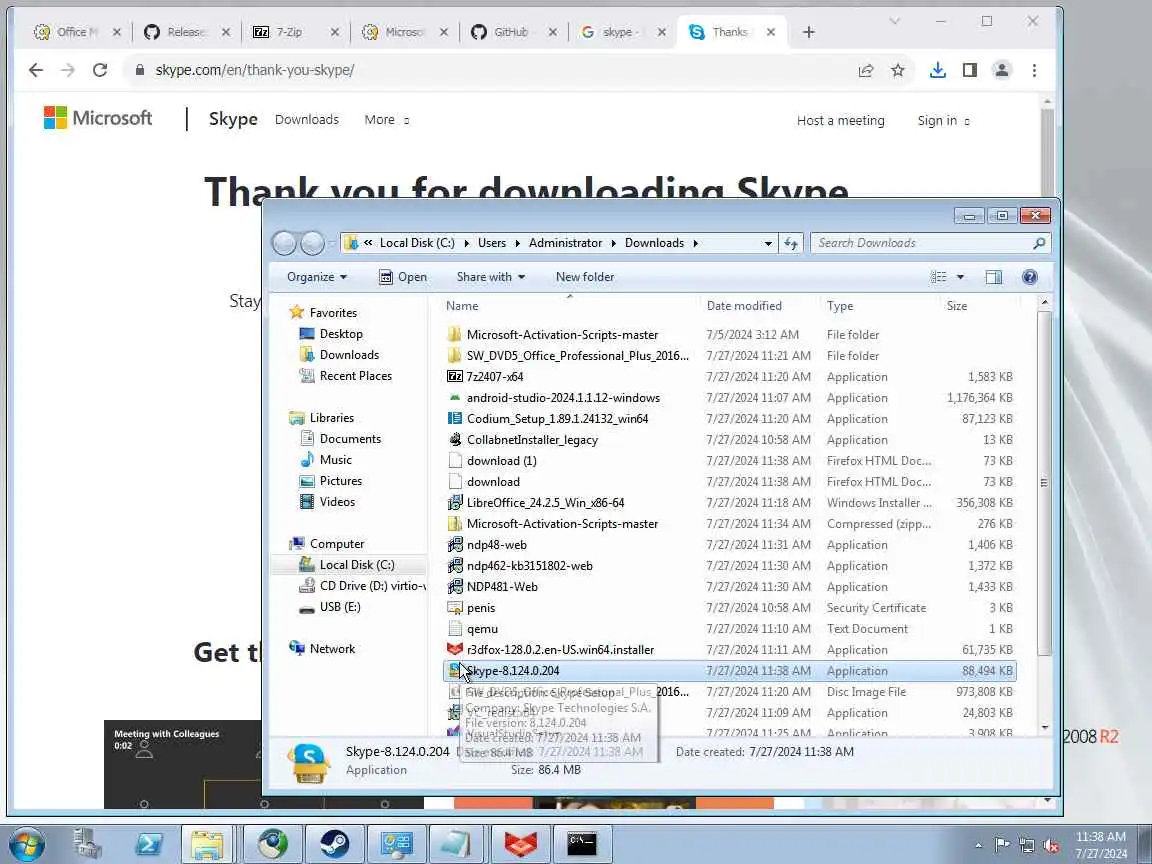Screen dimensions: 1152x864
Task: Open a new Chrome tab
Action: (808, 32)
